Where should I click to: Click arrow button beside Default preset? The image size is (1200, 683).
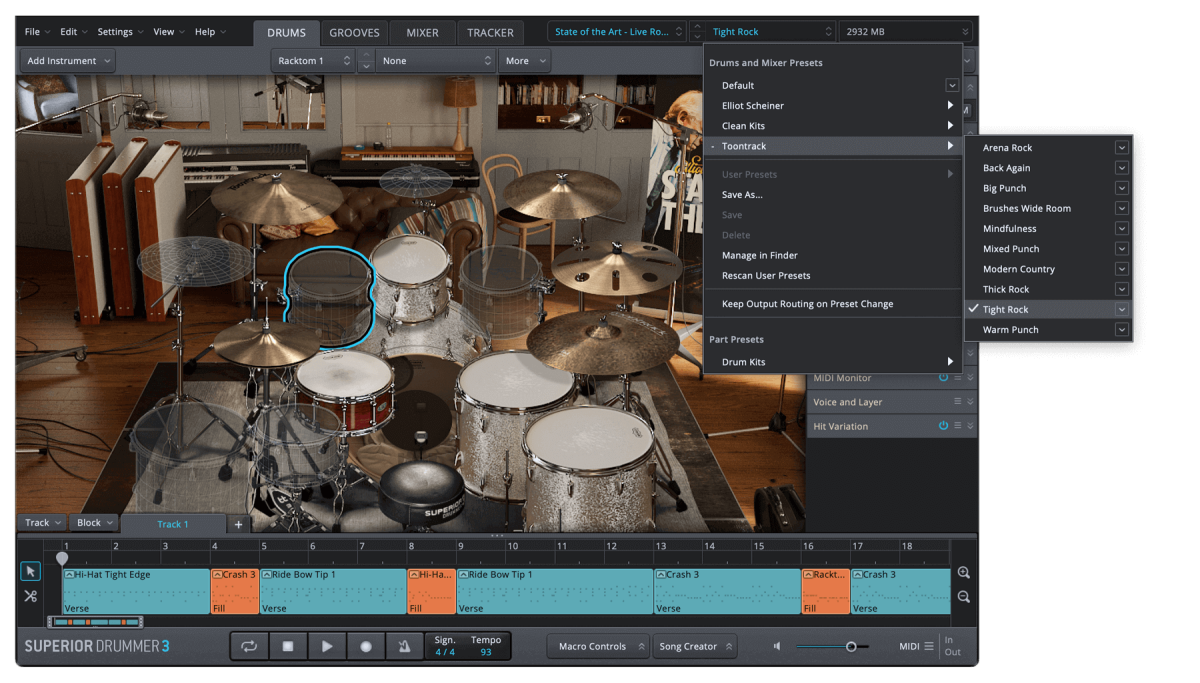[952, 86]
